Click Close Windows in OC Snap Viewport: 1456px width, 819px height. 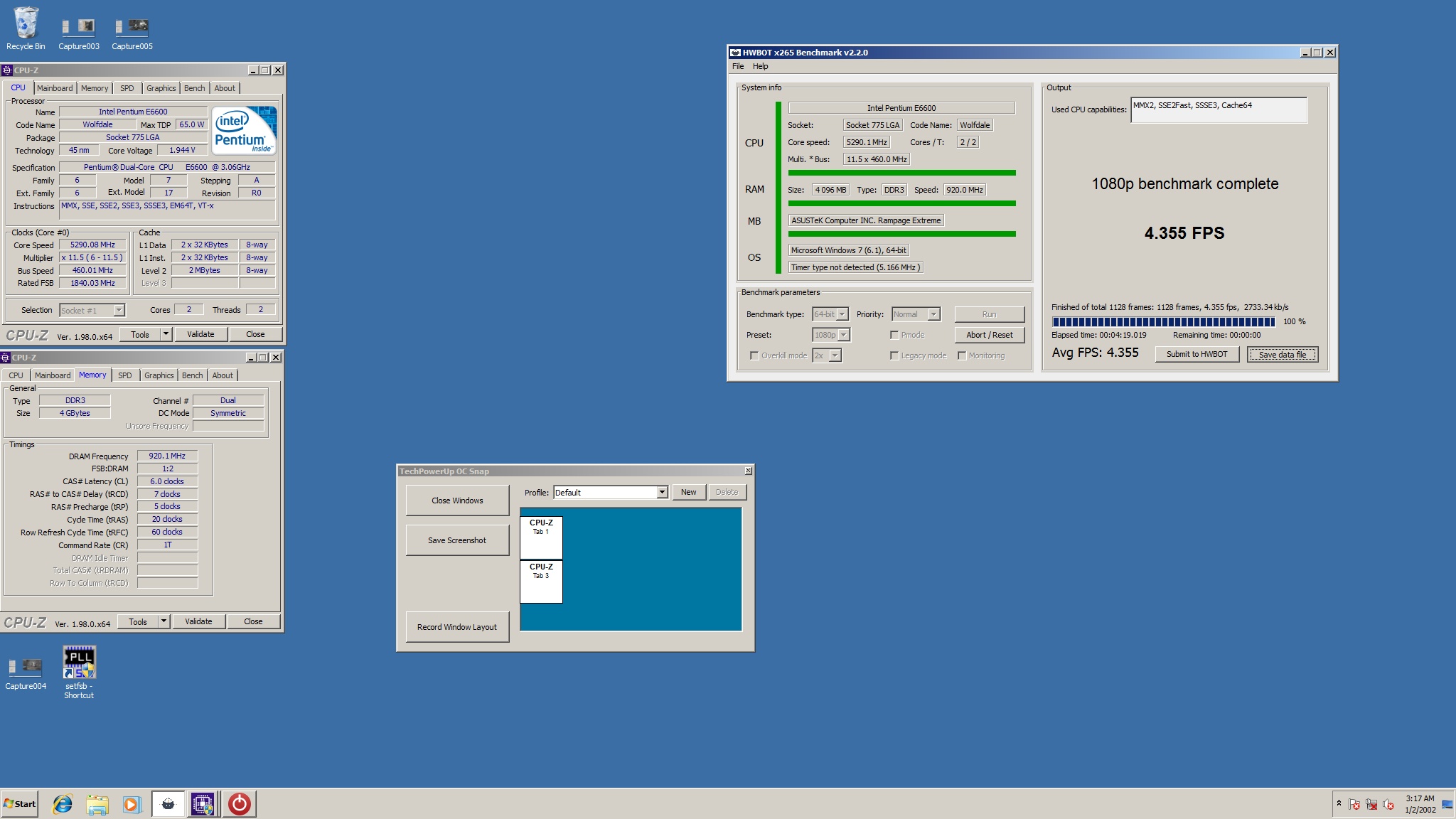pos(457,500)
